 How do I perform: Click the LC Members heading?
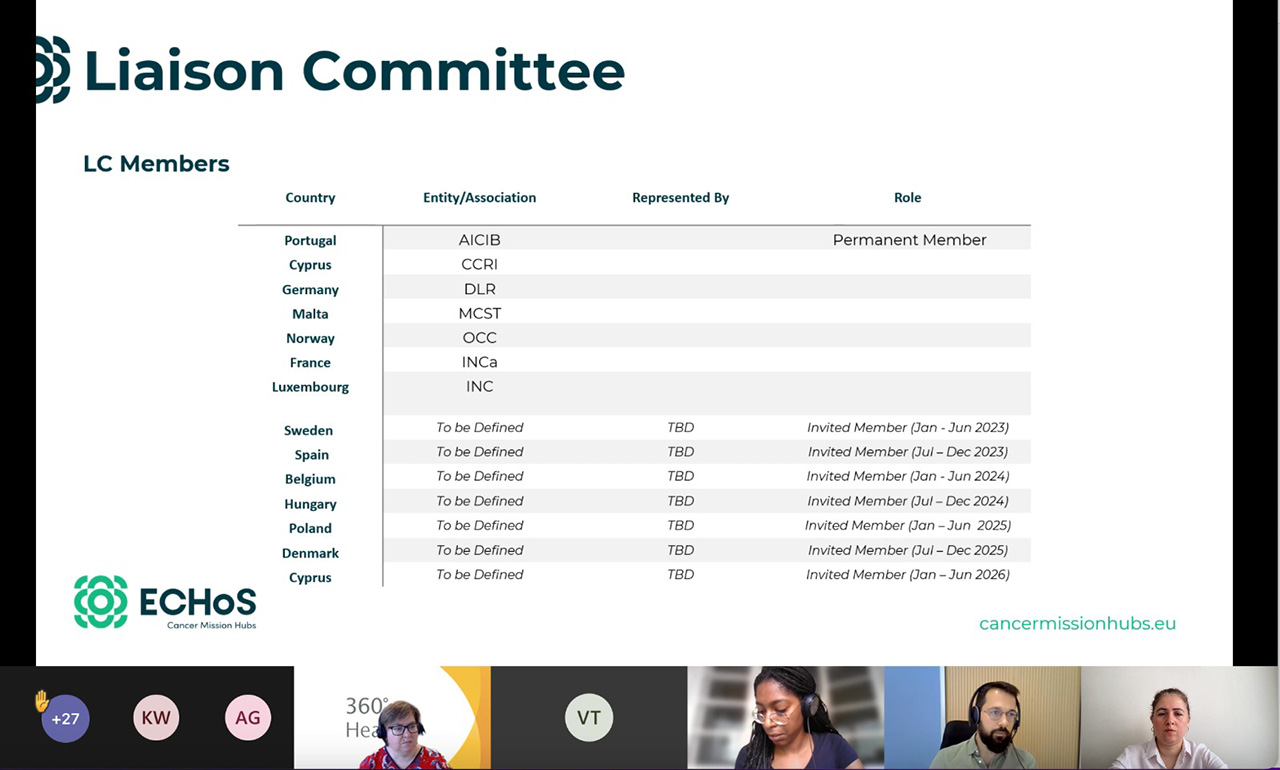point(156,164)
